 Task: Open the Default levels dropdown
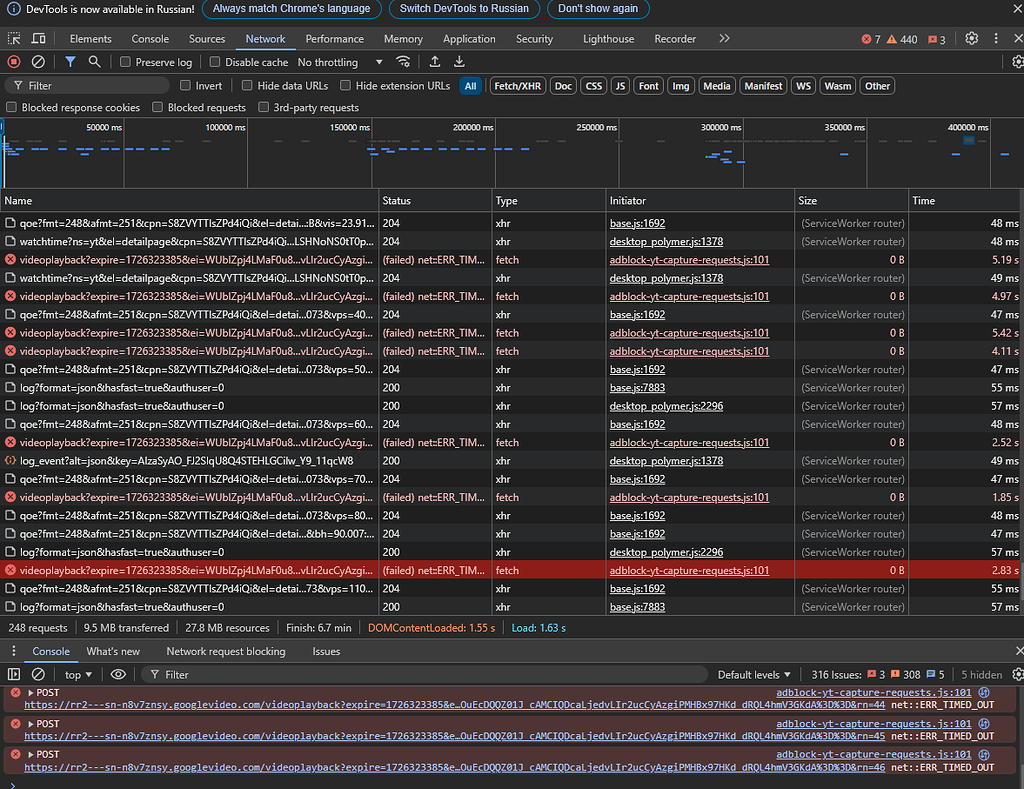pos(754,675)
